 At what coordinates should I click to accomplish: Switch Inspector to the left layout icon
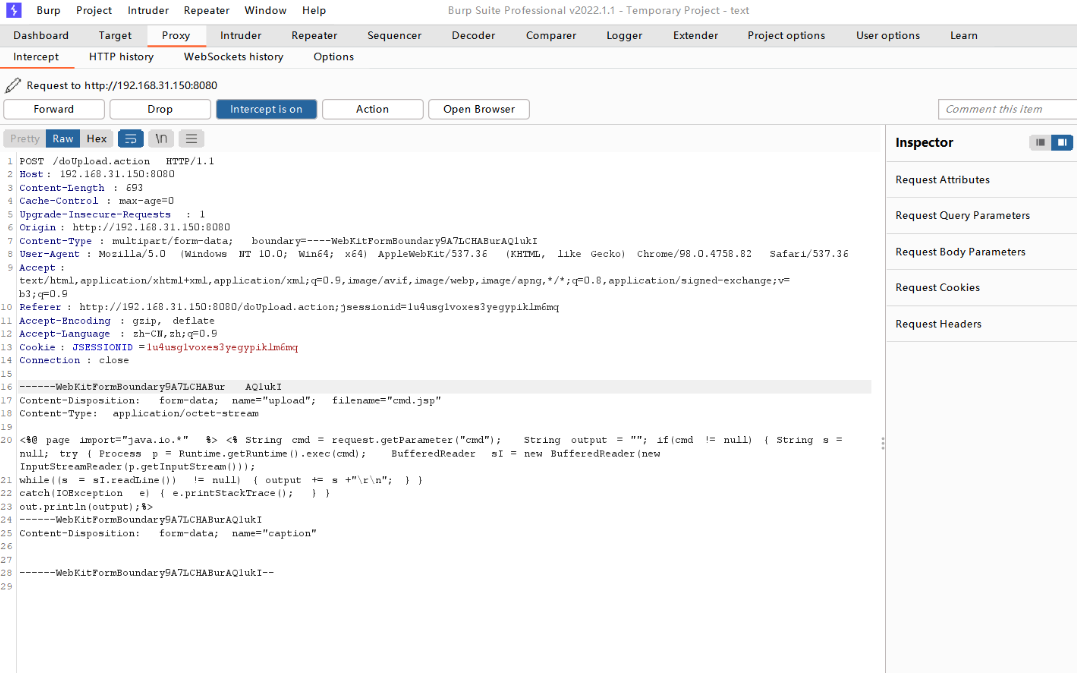pos(1040,142)
